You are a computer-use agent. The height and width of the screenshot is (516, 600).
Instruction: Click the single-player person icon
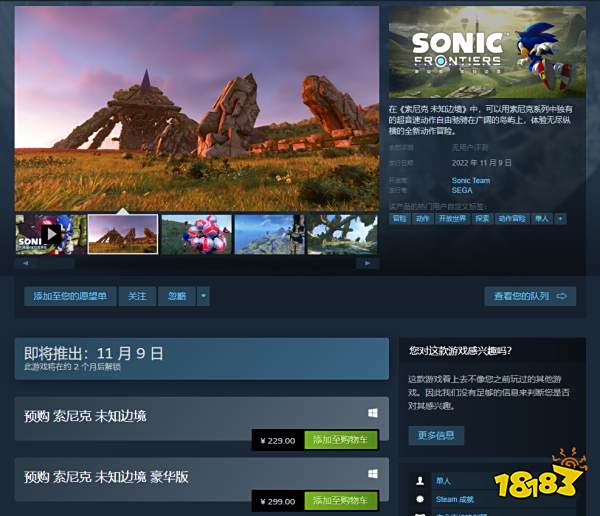(x=420, y=481)
